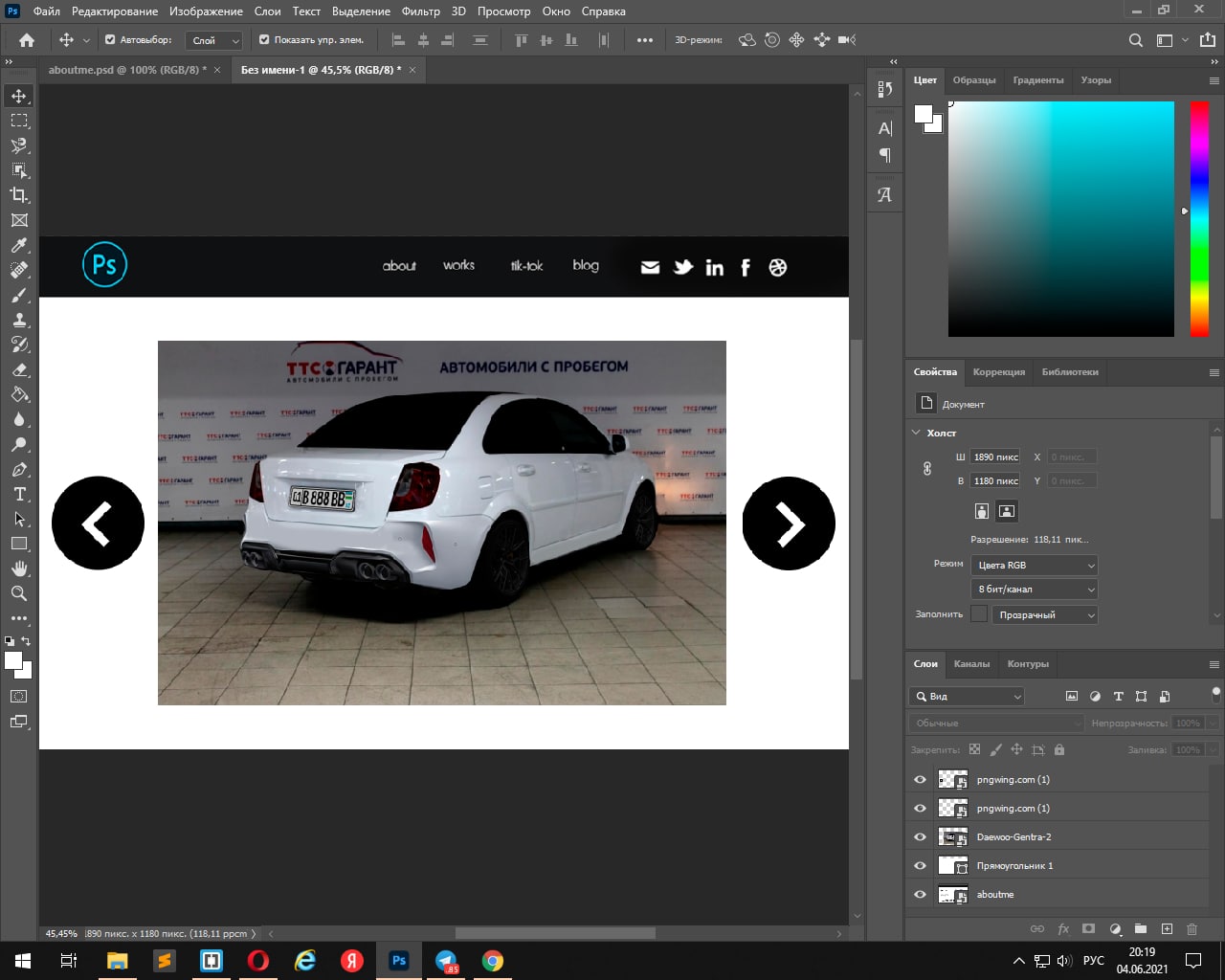Switch to the Коррекция tab

[x=999, y=372]
